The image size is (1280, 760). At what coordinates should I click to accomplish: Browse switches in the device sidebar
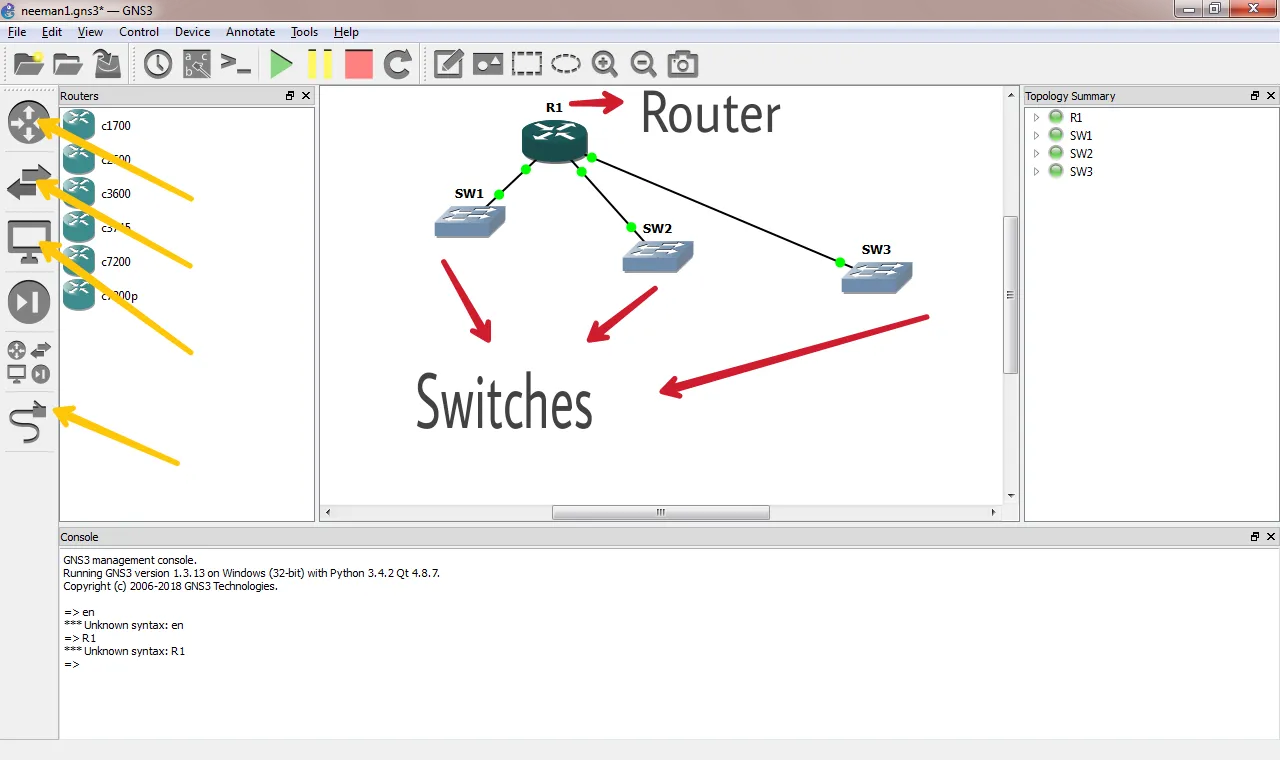[x=29, y=183]
